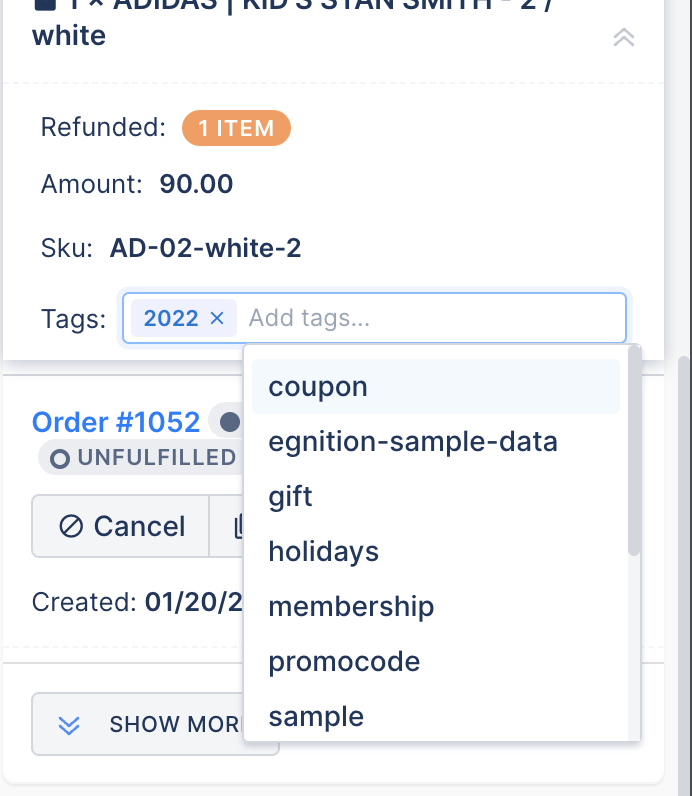This screenshot has height=796, width=692.
Task: Click the tag dropdown list scrollbar
Action: 634,450
